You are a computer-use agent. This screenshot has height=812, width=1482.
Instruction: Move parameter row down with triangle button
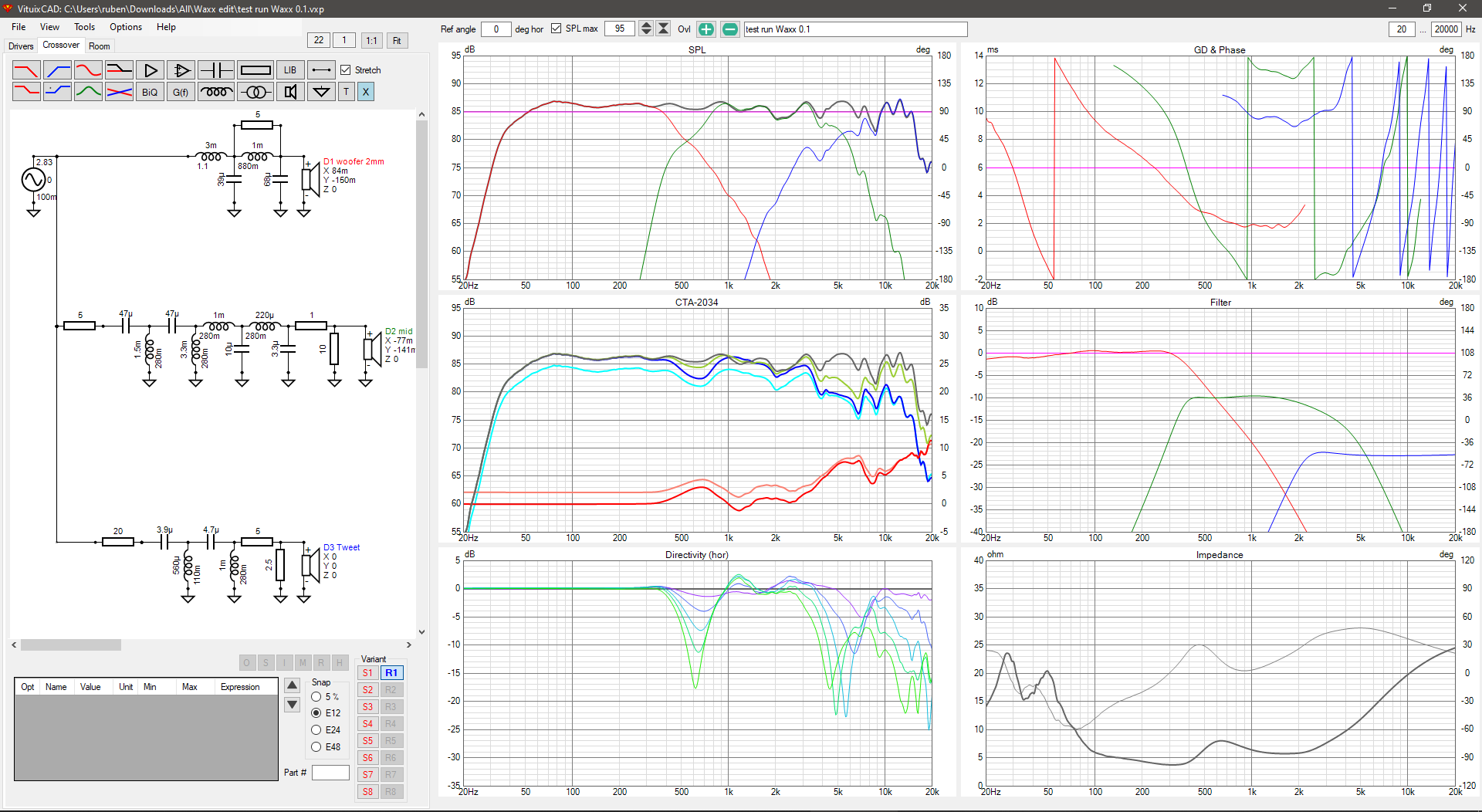pyautogui.click(x=293, y=704)
